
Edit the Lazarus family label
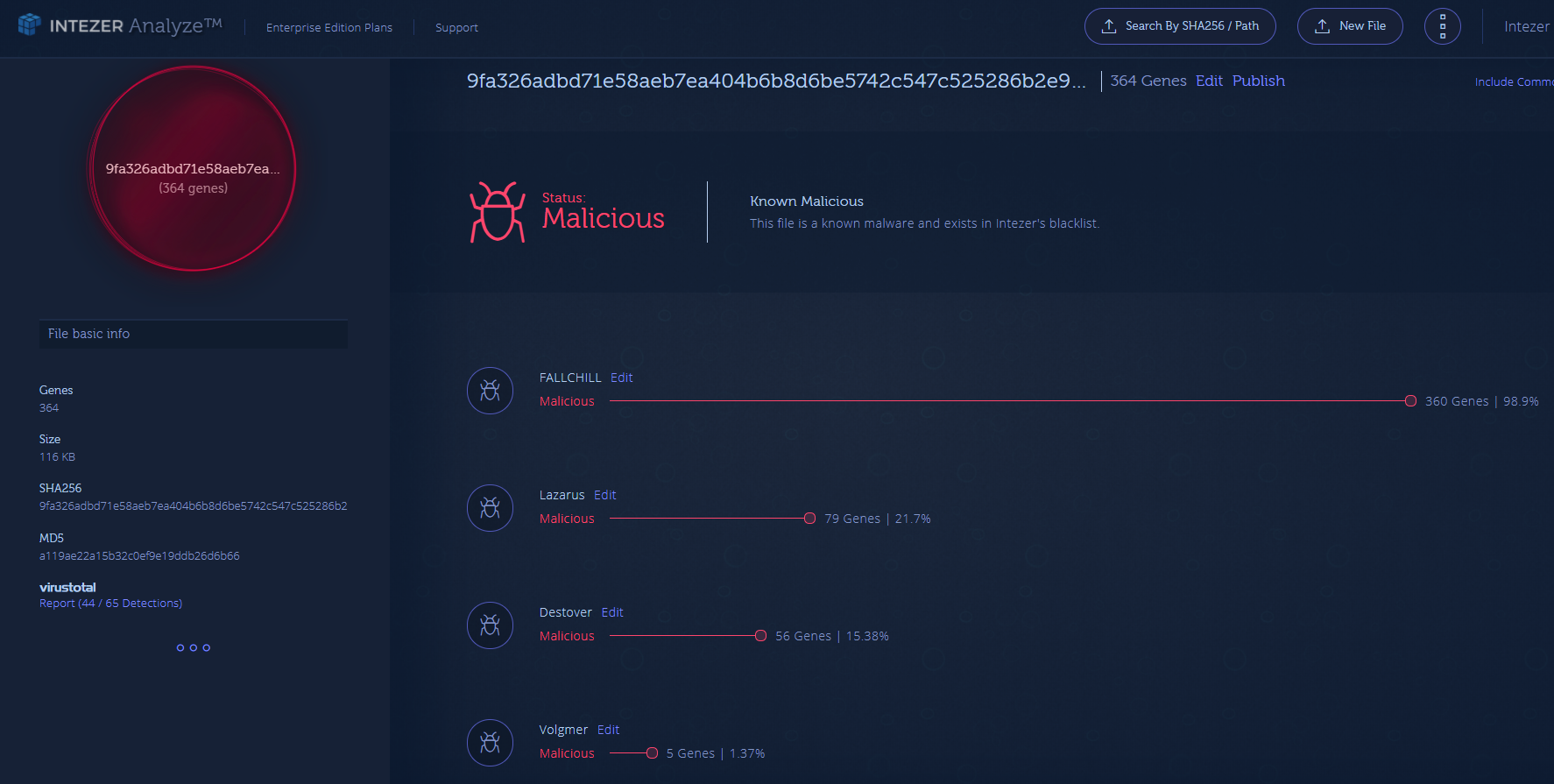pos(604,495)
